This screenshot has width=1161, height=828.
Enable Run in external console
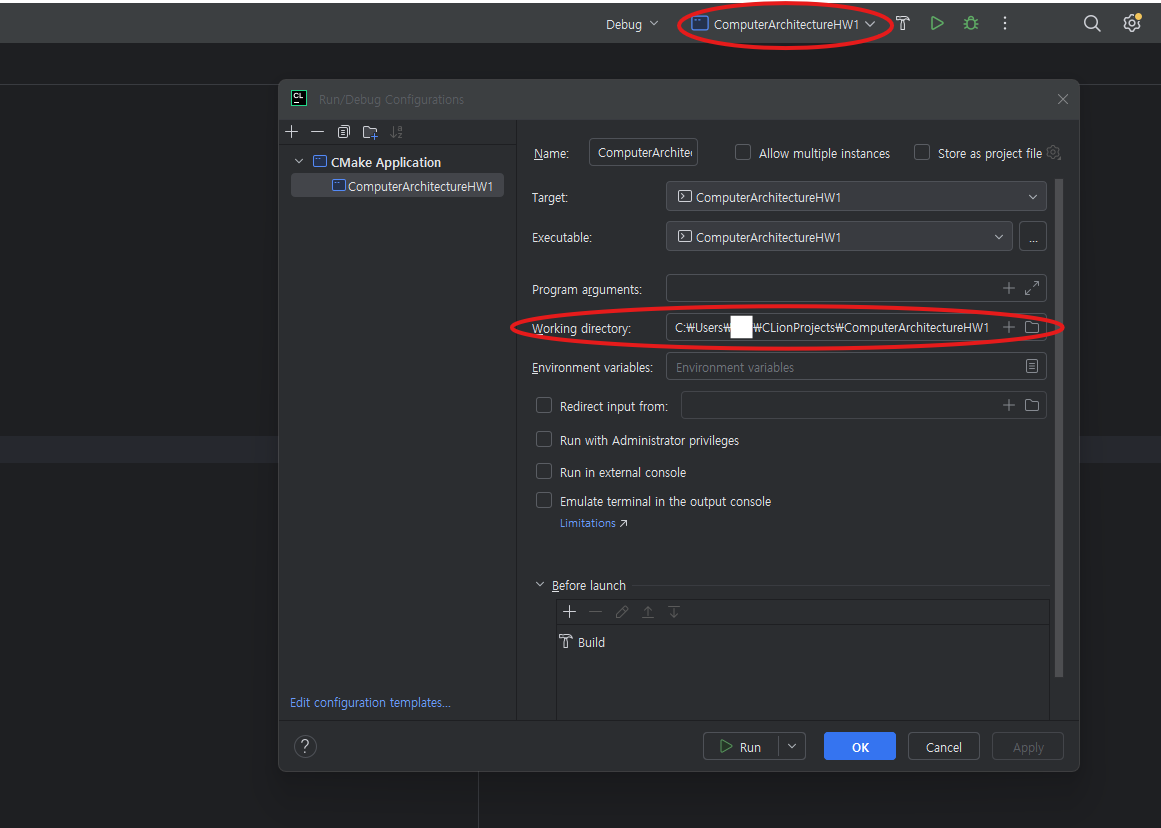[544, 472]
